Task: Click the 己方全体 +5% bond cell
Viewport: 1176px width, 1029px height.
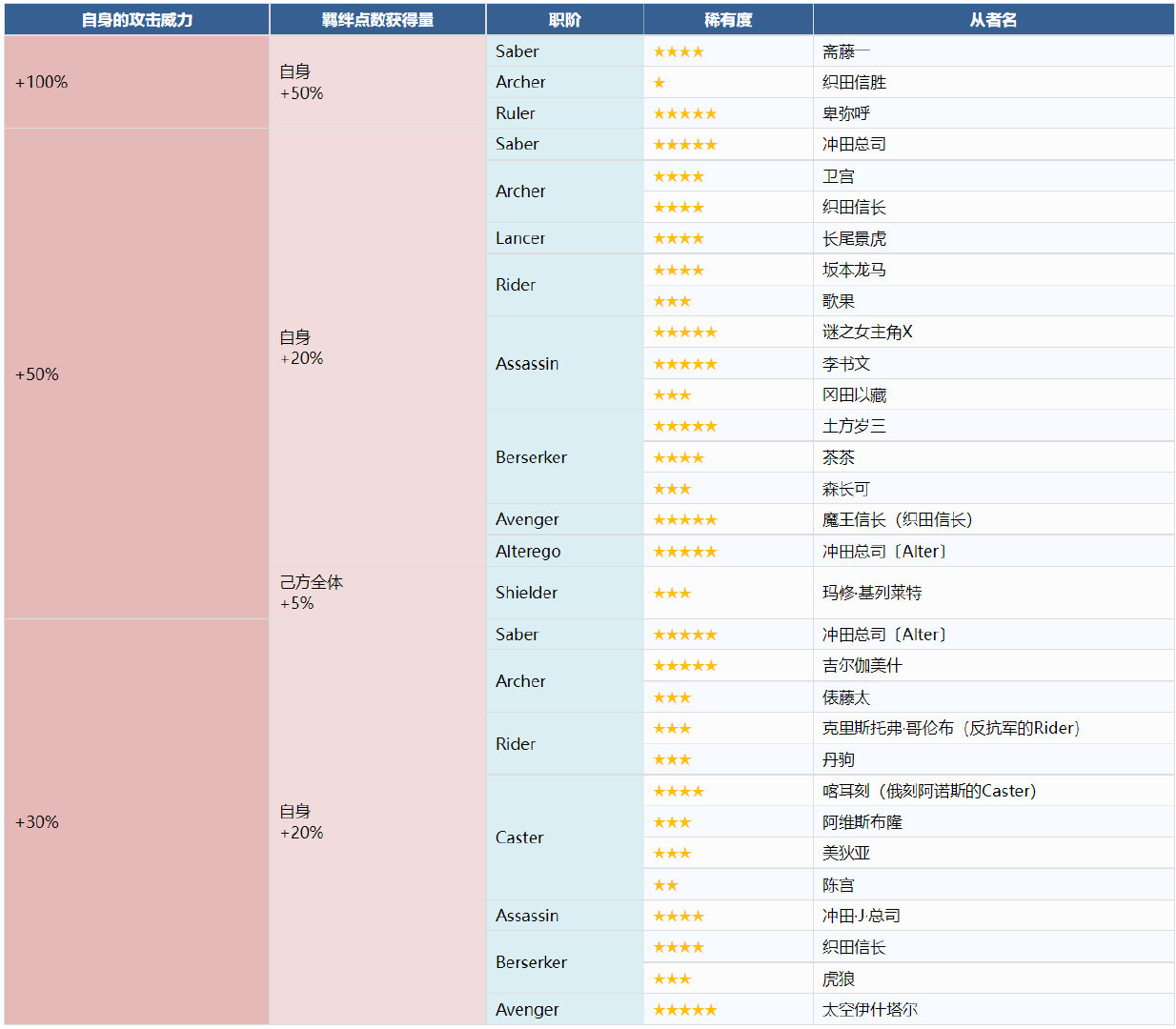Action: (377, 593)
